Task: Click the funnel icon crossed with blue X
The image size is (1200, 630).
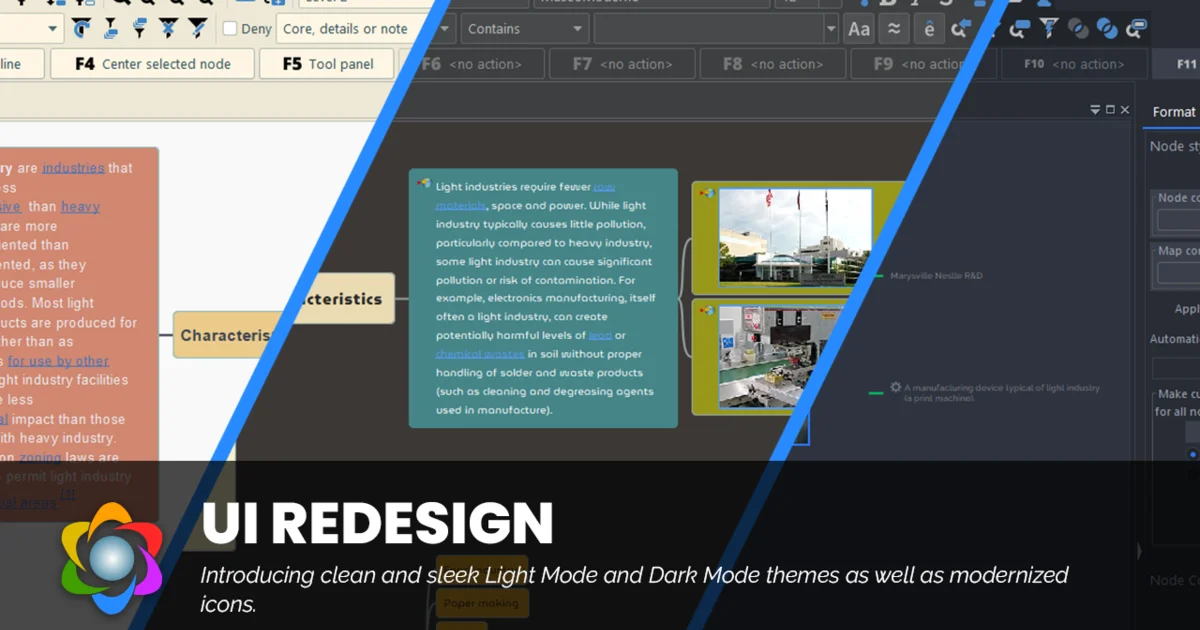Action: pyautogui.click(x=168, y=28)
